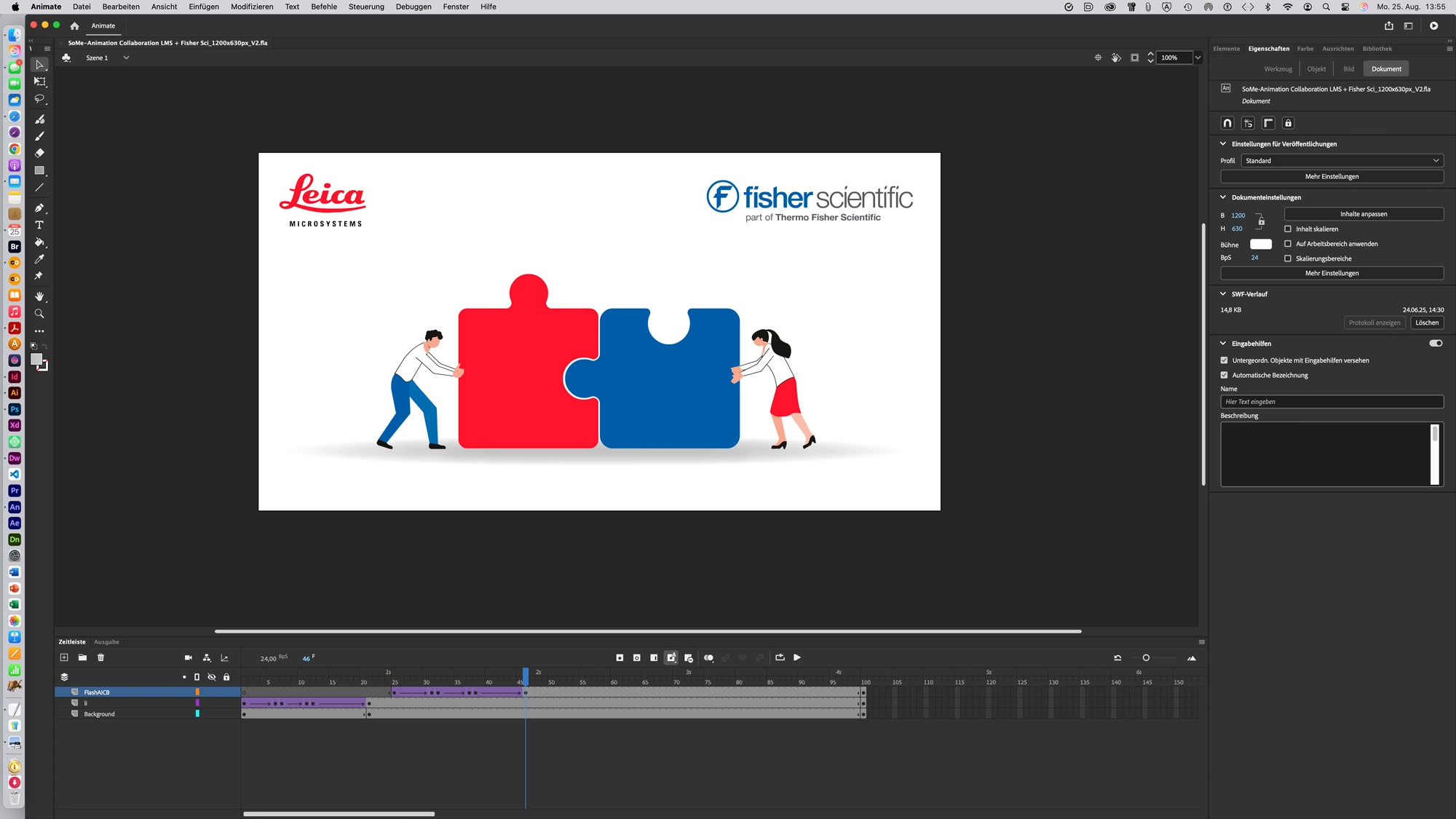
Task: Activate the Lasso tool
Action: pos(40,99)
